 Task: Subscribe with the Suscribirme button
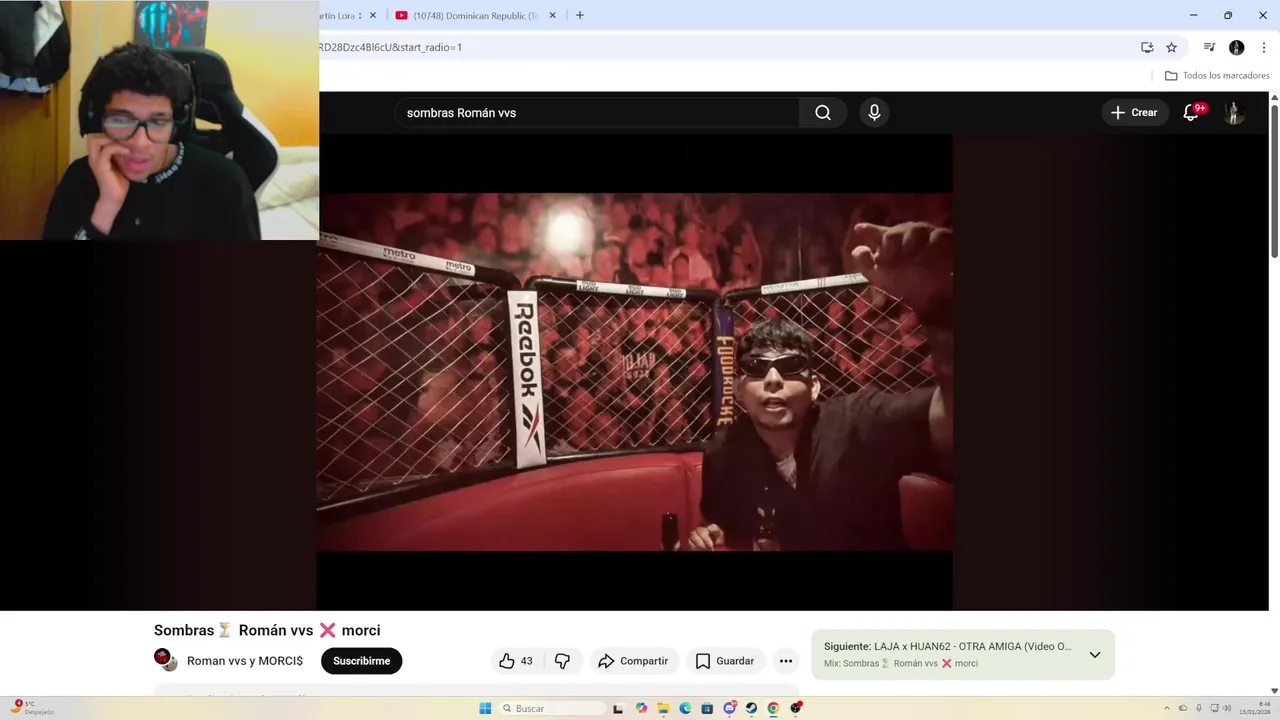361,661
